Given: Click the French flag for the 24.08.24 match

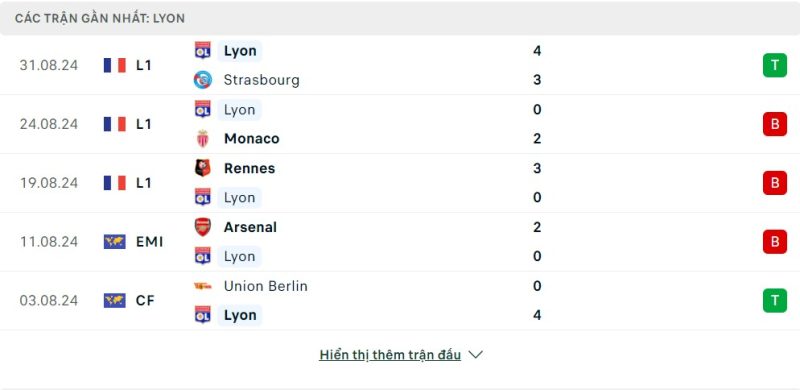Looking at the screenshot, I should pos(115,124).
